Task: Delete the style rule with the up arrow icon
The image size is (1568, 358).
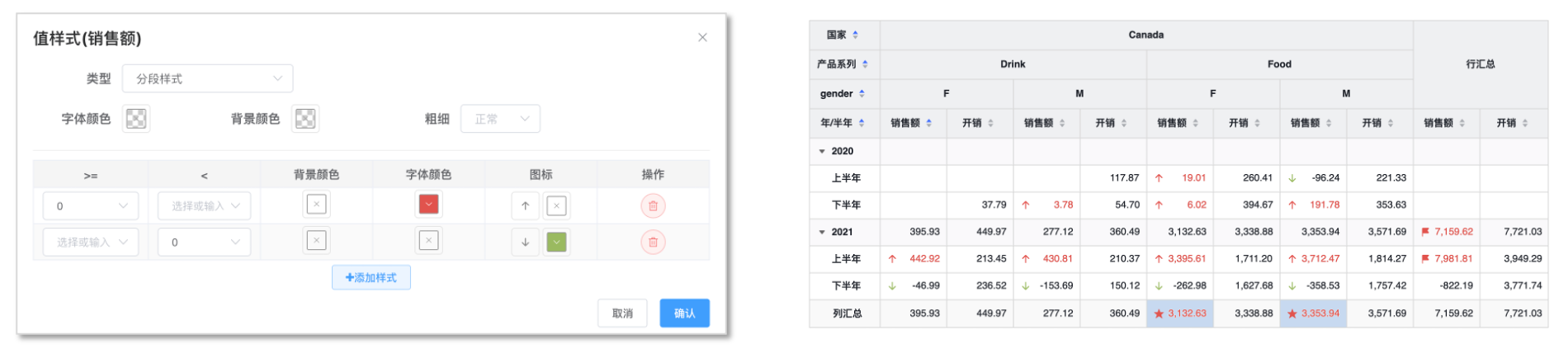Action: tap(652, 206)
